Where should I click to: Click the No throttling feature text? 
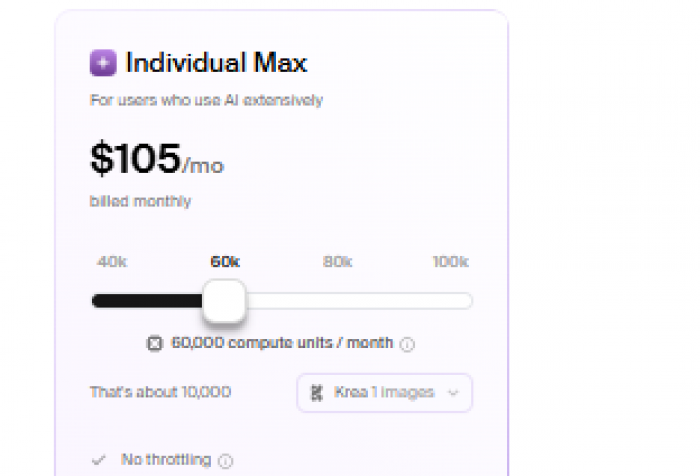click(166, 460)
